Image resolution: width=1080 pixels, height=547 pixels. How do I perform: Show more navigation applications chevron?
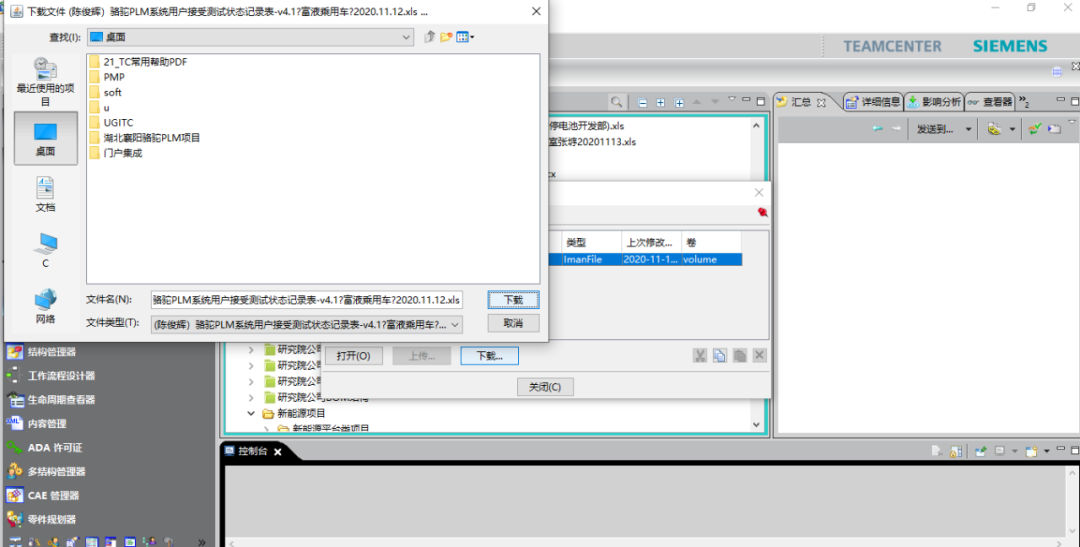pyautogui.click(x=202, y=542)
